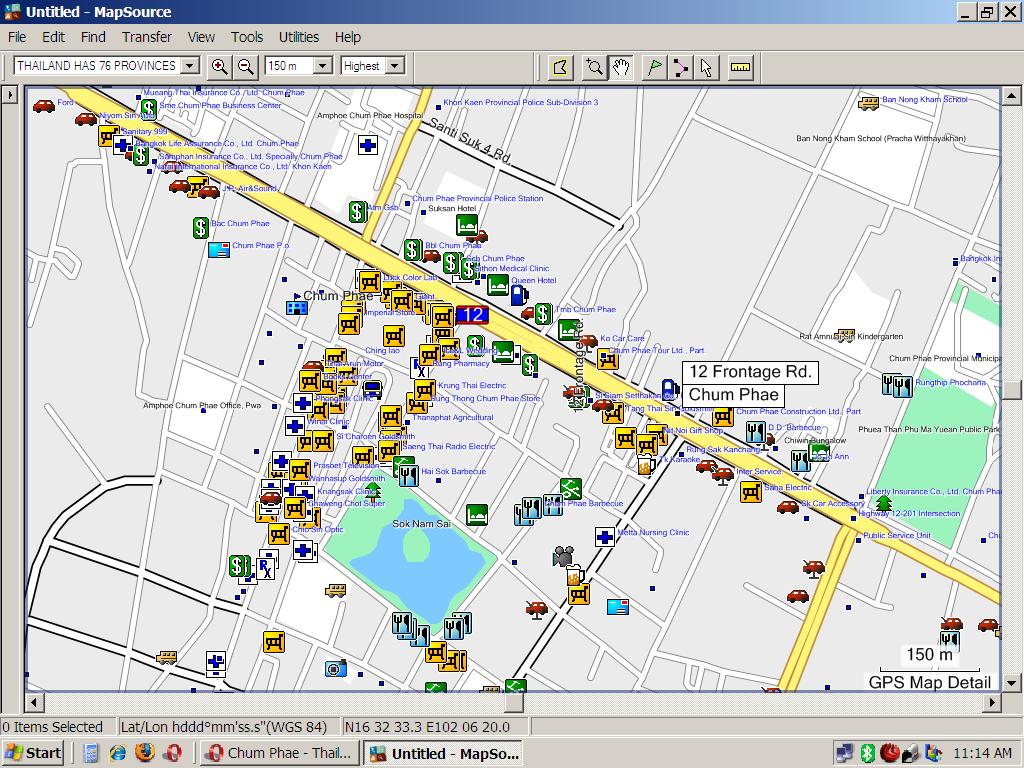The image size is (1024, 768).
Task: Click the 0 Items Selected status text
Action: [52, 727]
